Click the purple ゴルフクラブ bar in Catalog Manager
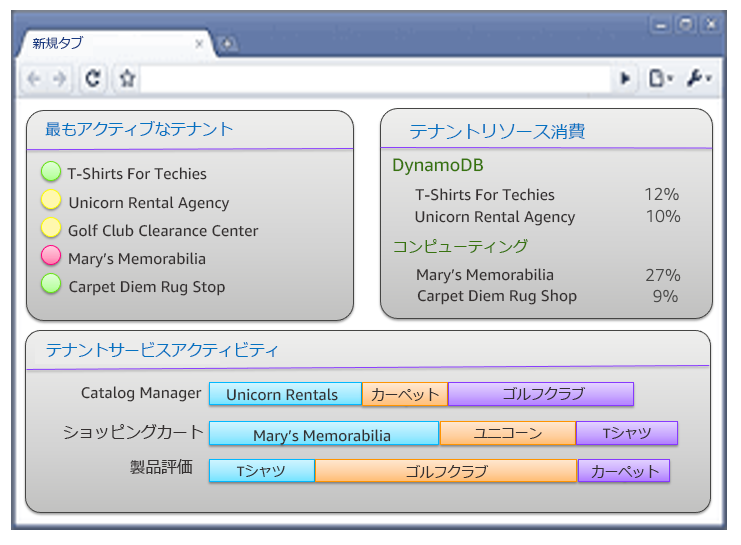This screenshot has width=741, height=545. (541, 394)
